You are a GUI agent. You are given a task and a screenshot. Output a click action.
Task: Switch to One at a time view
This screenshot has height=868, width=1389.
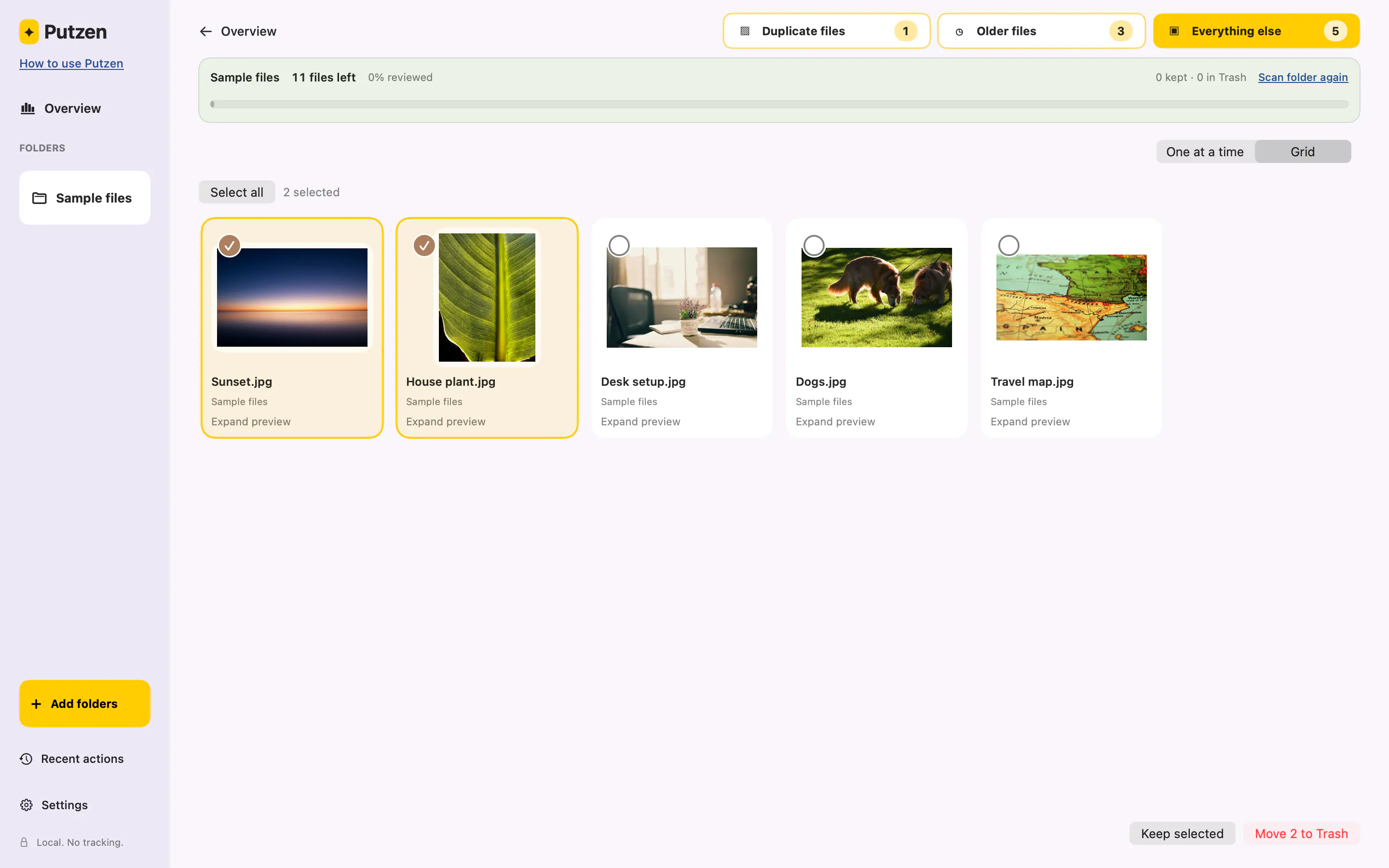point(1205,151)
